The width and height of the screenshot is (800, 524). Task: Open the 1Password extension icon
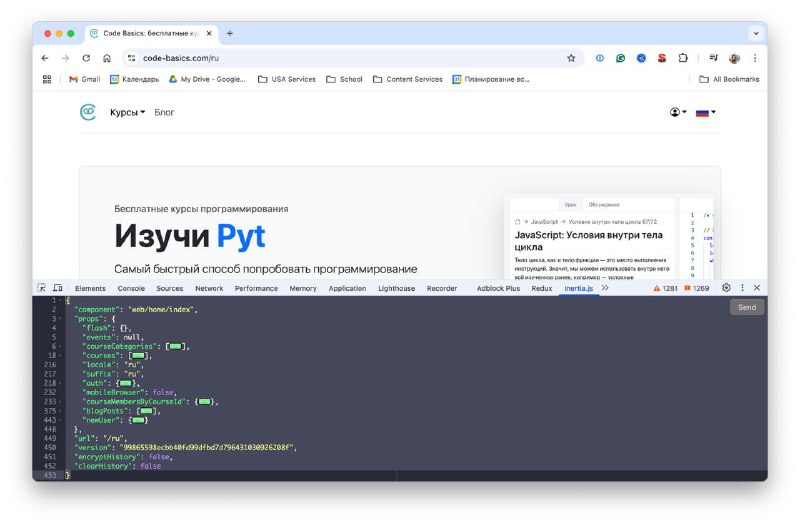tap(599, 58)
